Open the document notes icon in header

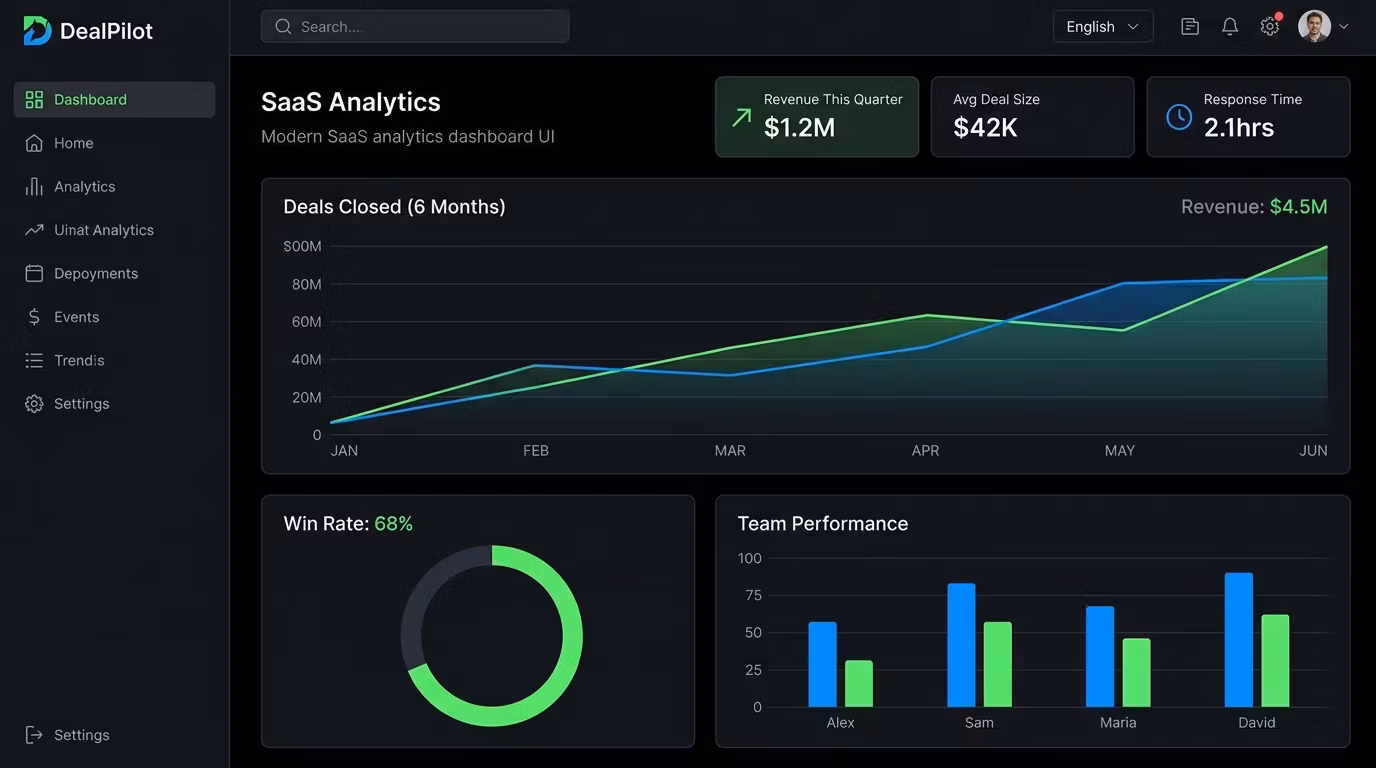click(x=1190, y=27)
